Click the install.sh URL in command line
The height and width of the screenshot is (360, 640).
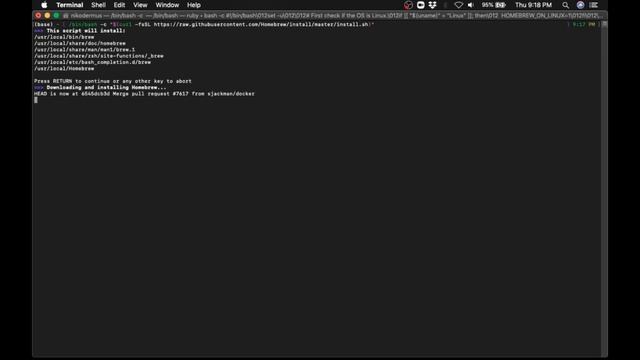click(x=261, y=24)
